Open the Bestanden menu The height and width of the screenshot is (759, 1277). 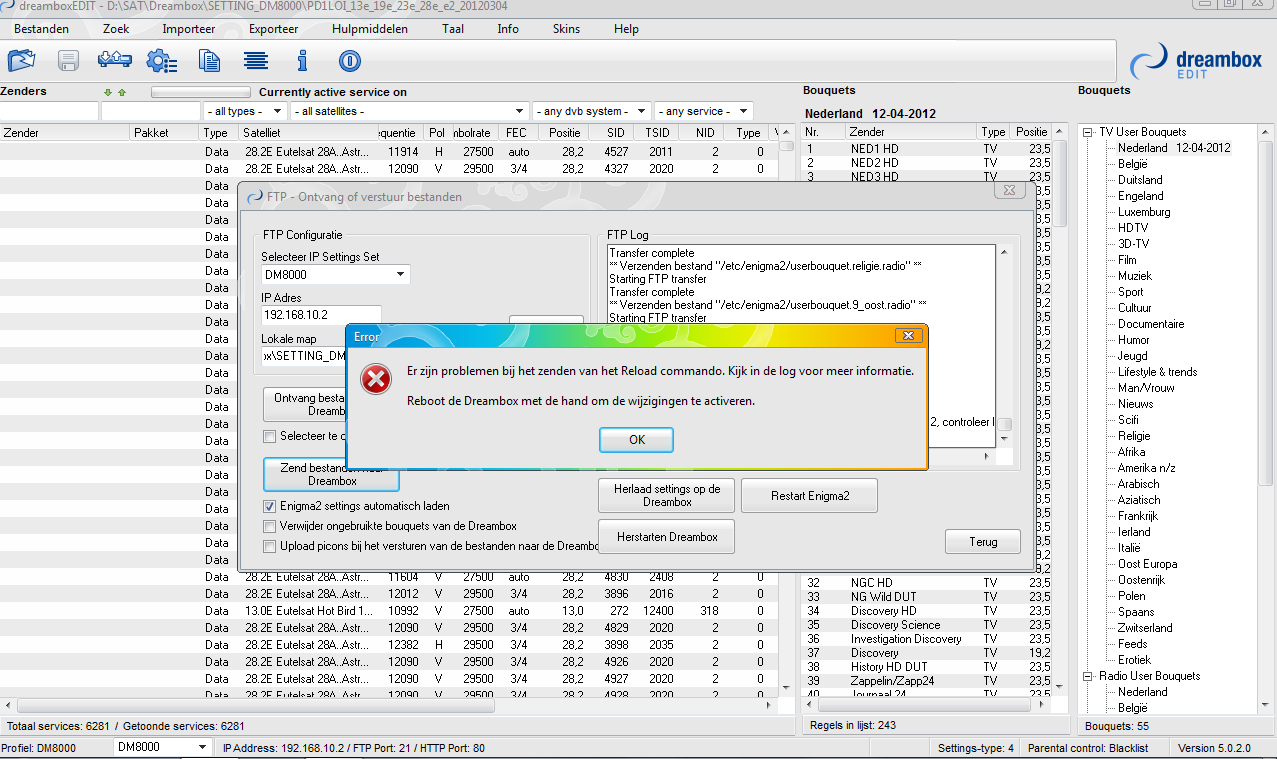pyautogui.click(x=41, y=29)
